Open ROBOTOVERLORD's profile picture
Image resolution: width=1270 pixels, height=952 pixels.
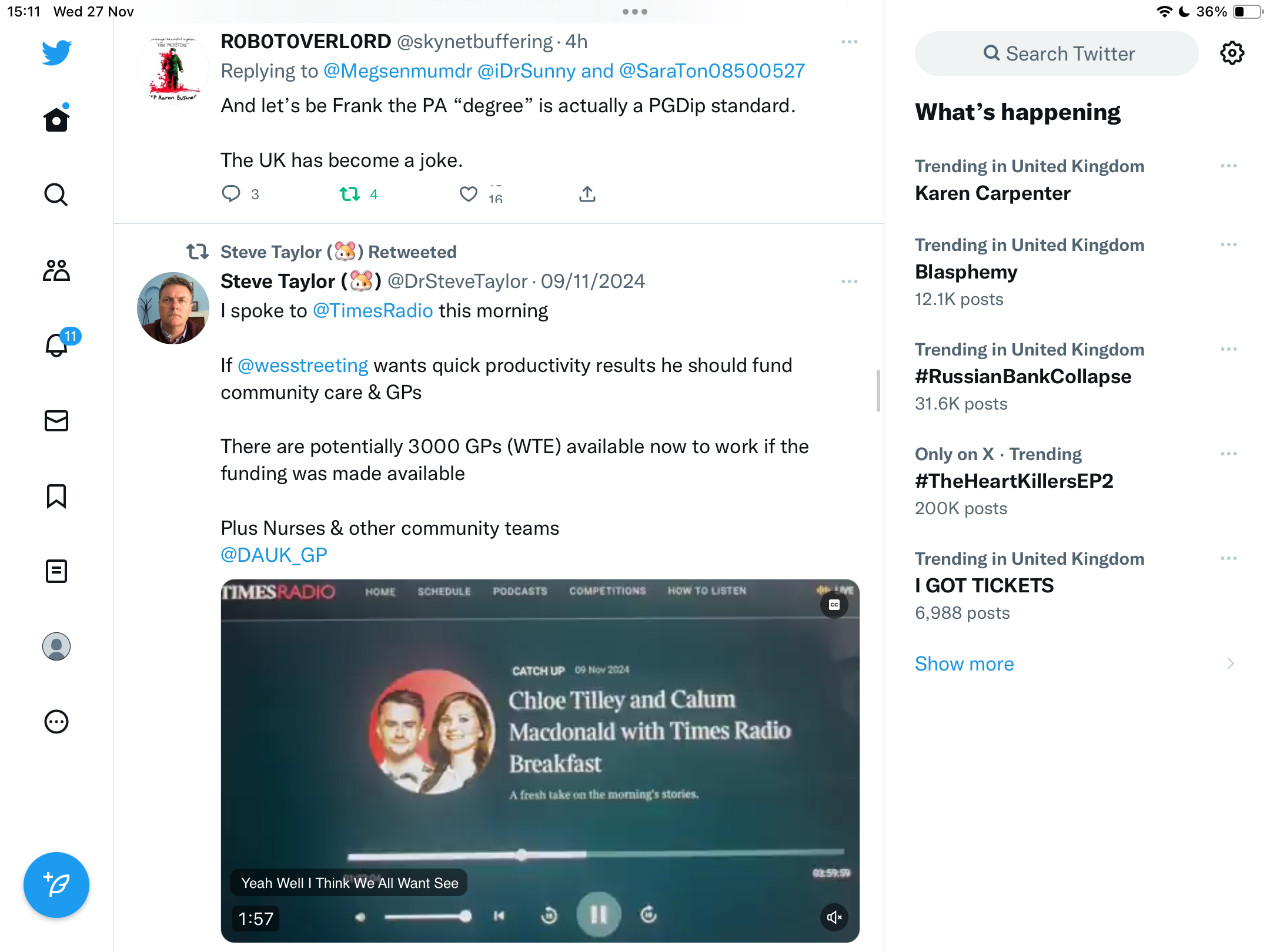[173, 68]
